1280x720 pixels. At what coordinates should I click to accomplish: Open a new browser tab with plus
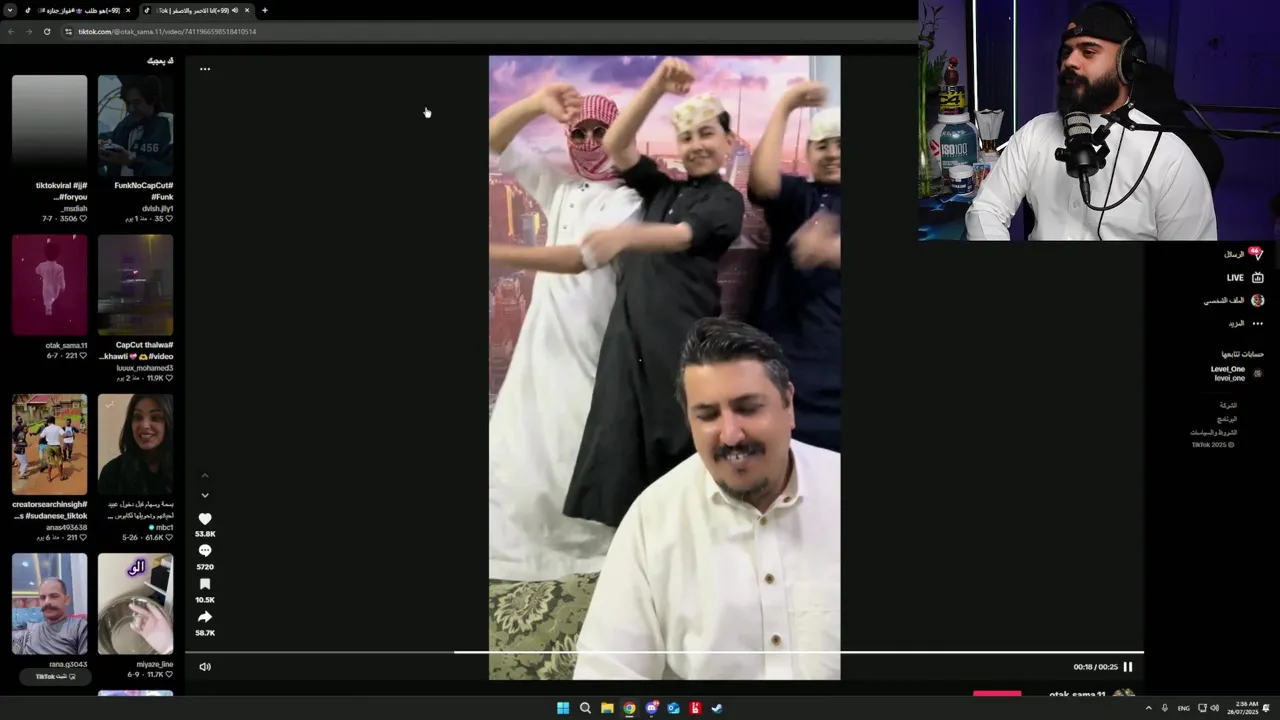pyautogui.click(x=264, y=10)
